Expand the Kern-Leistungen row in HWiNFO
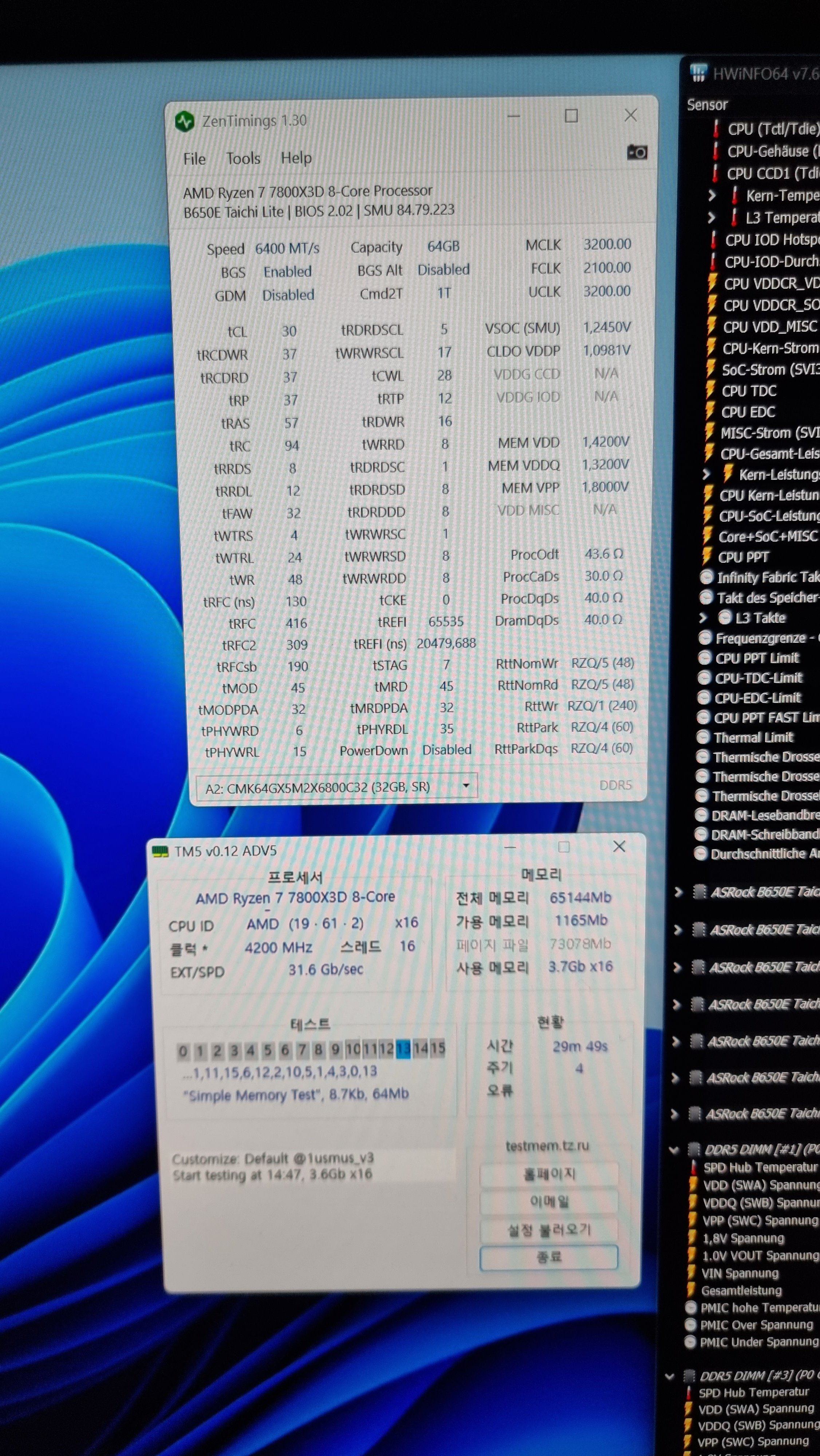Viewport: 820px width, 1456px height. tap(706, 474)
